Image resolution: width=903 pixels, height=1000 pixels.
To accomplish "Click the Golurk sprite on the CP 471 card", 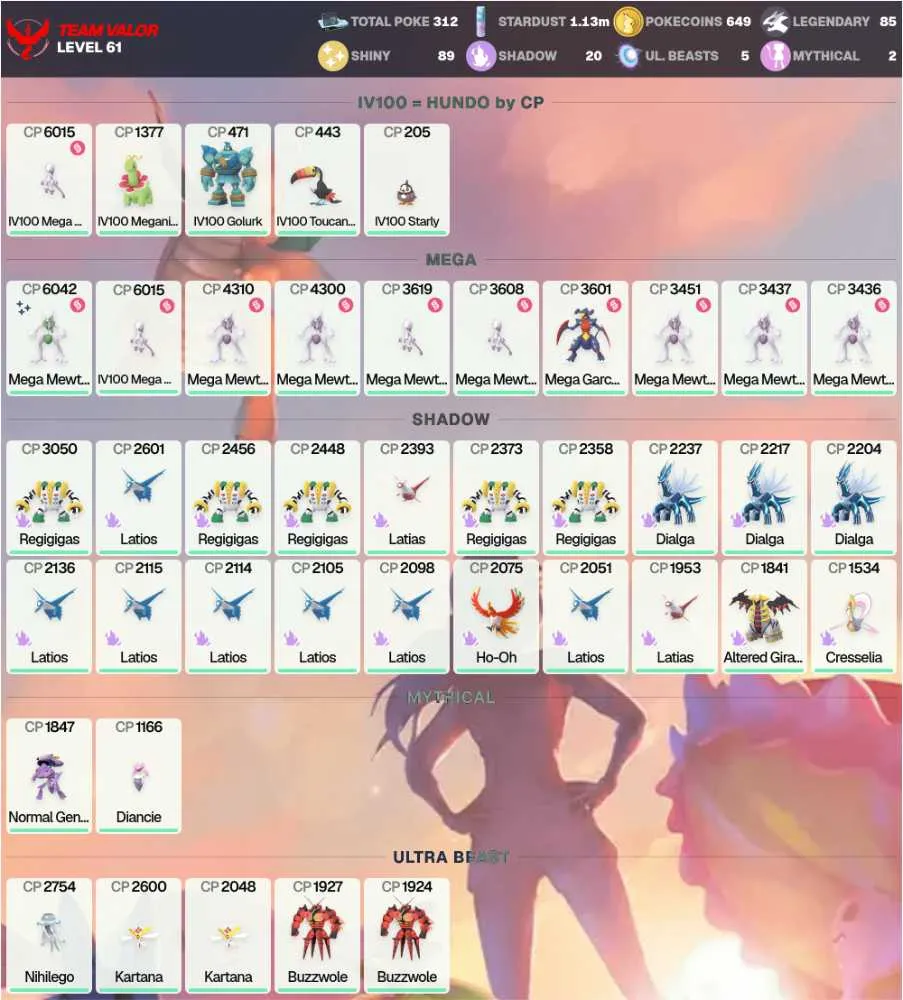I will click(228, 175).
